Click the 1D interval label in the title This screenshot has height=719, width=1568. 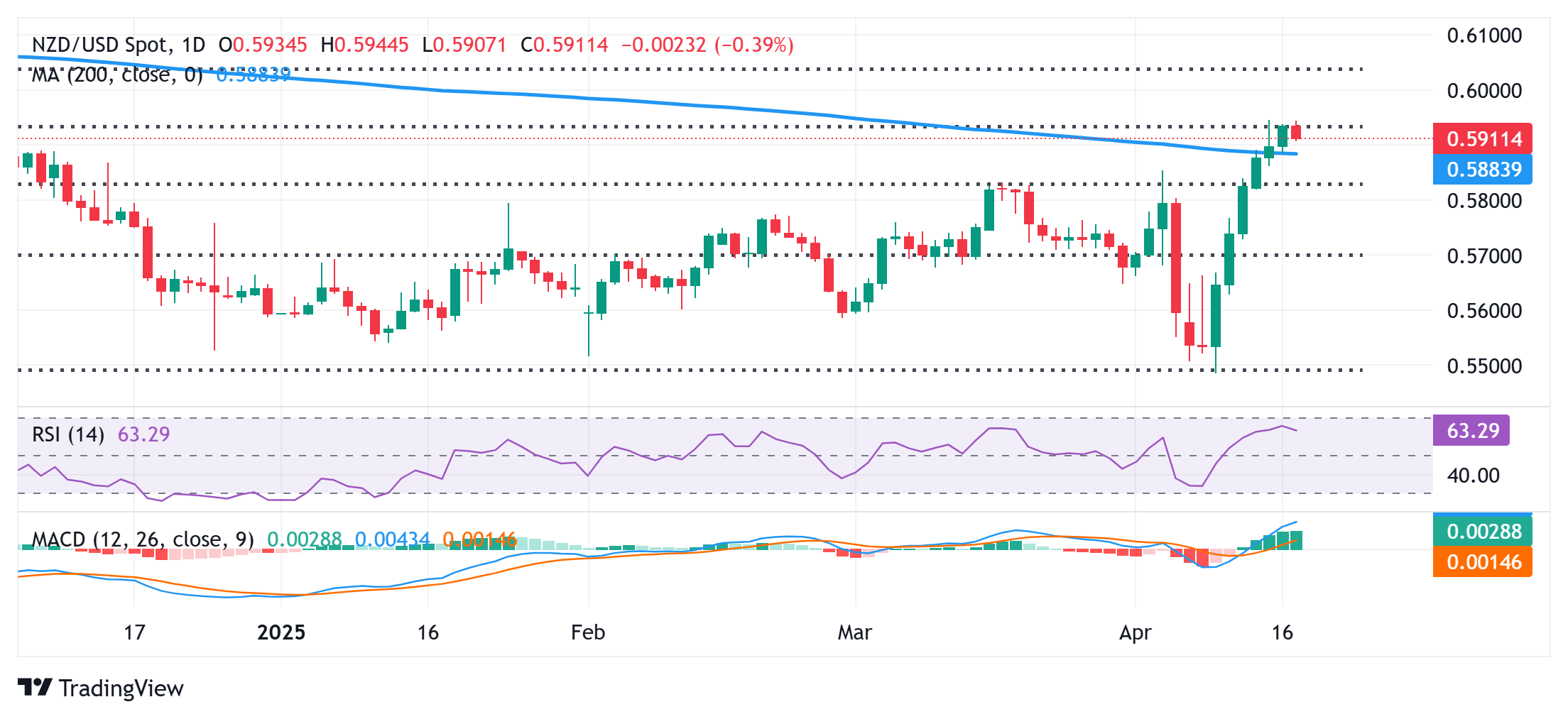point(193,45)
